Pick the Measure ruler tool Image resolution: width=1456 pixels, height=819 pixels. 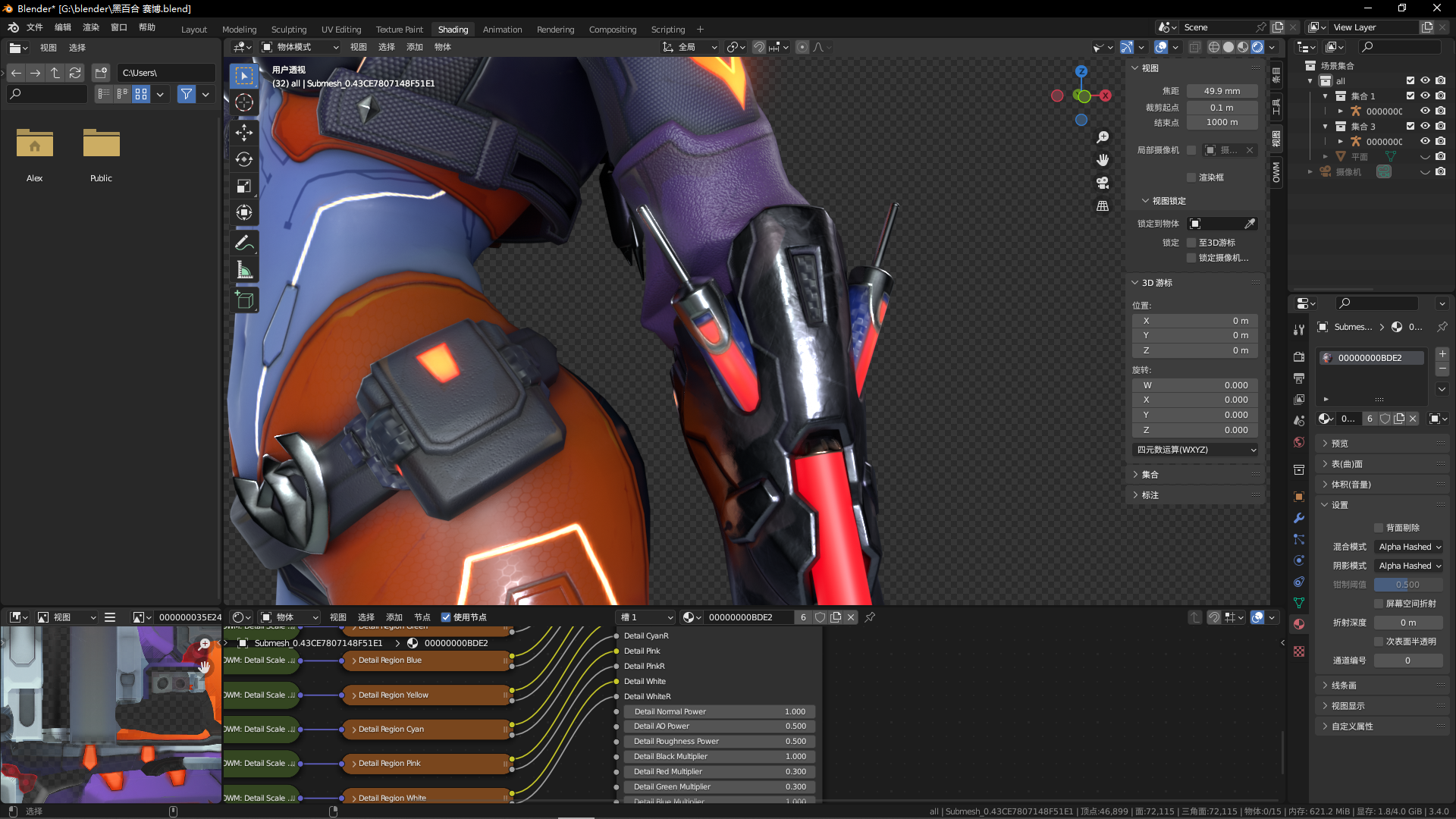[243, 270]
